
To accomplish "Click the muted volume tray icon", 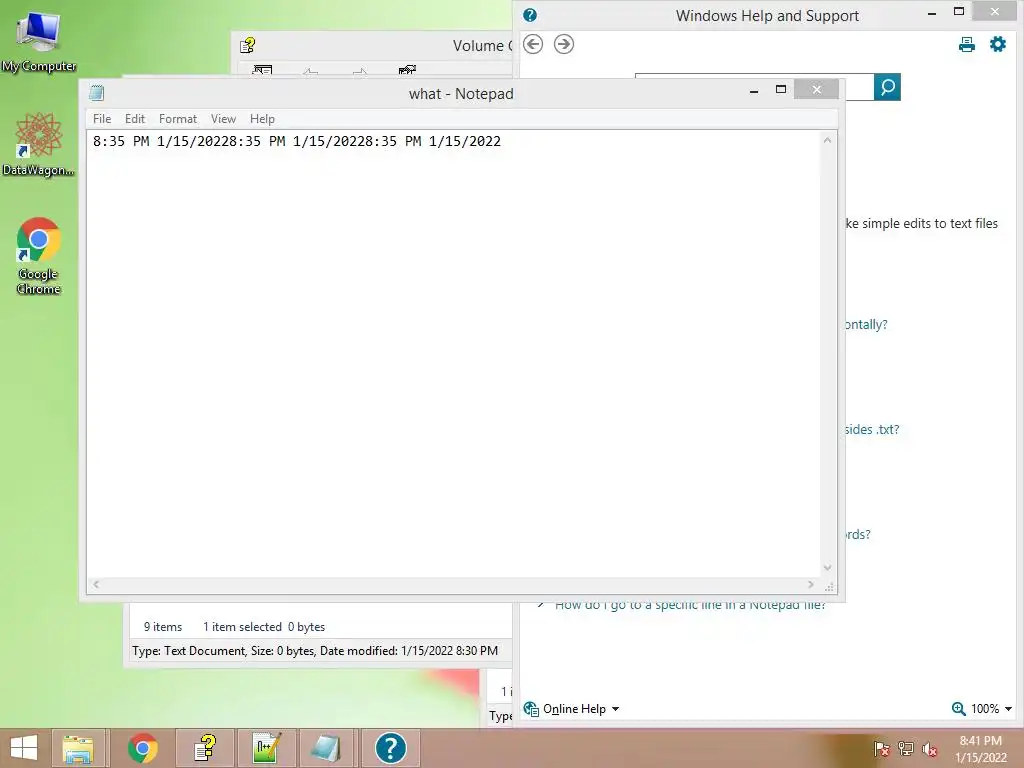I will 930,748.
